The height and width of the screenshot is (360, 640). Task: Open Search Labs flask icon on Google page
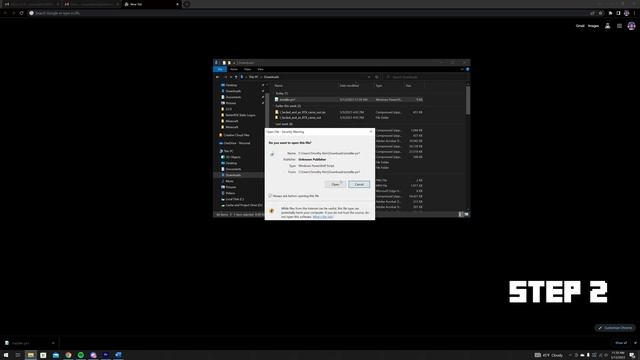tap(607, 26)
